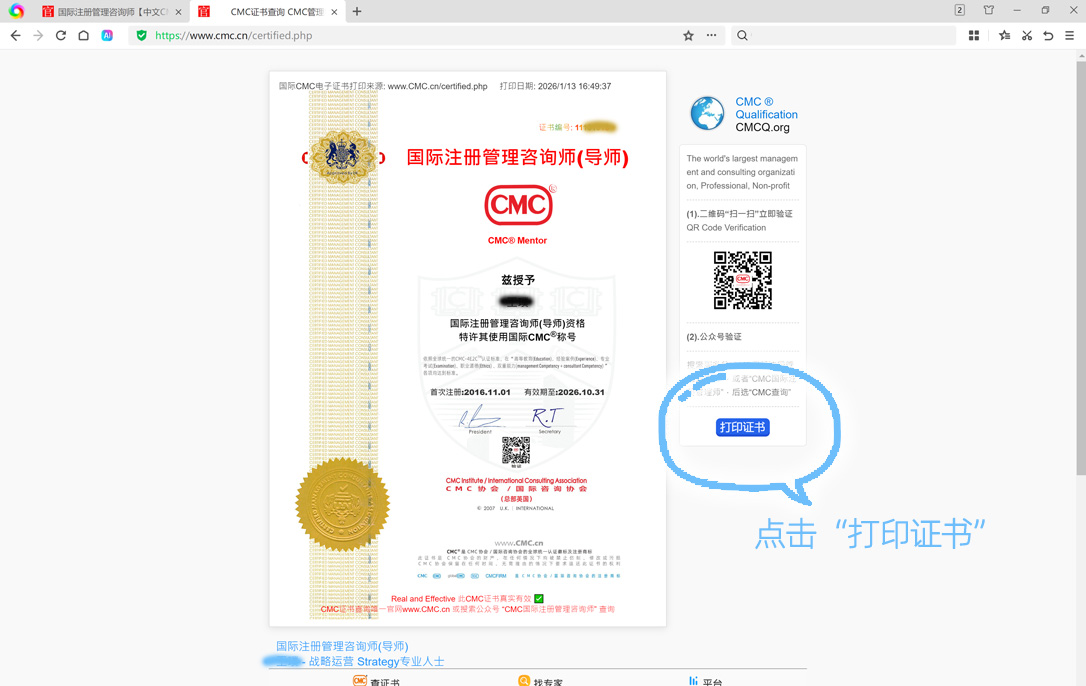Click the restore recently closed pages arrow icon
Image resolution: width=1086 pixels, height=686 pixels.
[x=1048, y=35]
